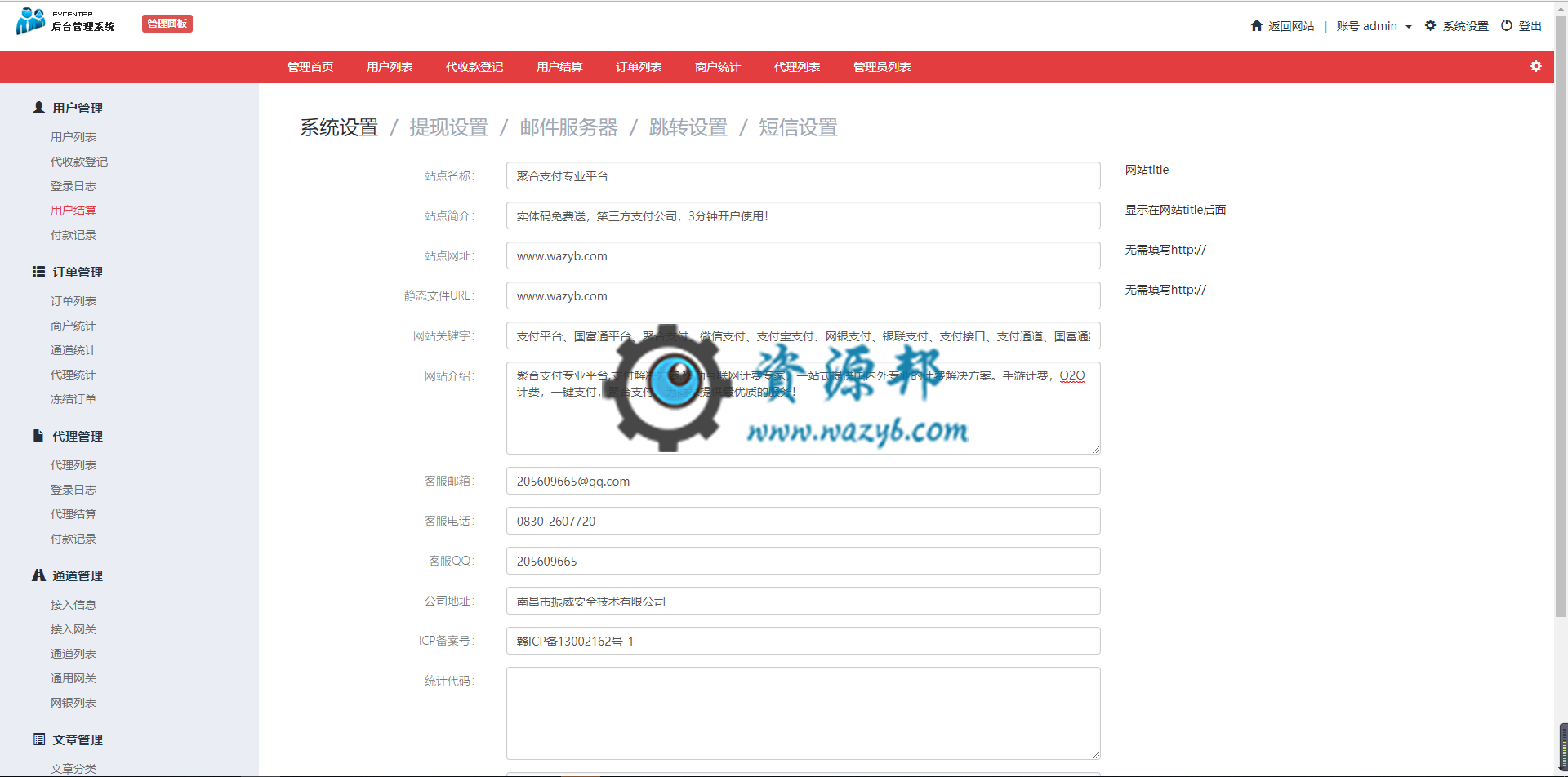This screenshot has width=1568, height=777.
Task: Open 商户统计 in the red nav bar
Action: click(x=718, y=67)
